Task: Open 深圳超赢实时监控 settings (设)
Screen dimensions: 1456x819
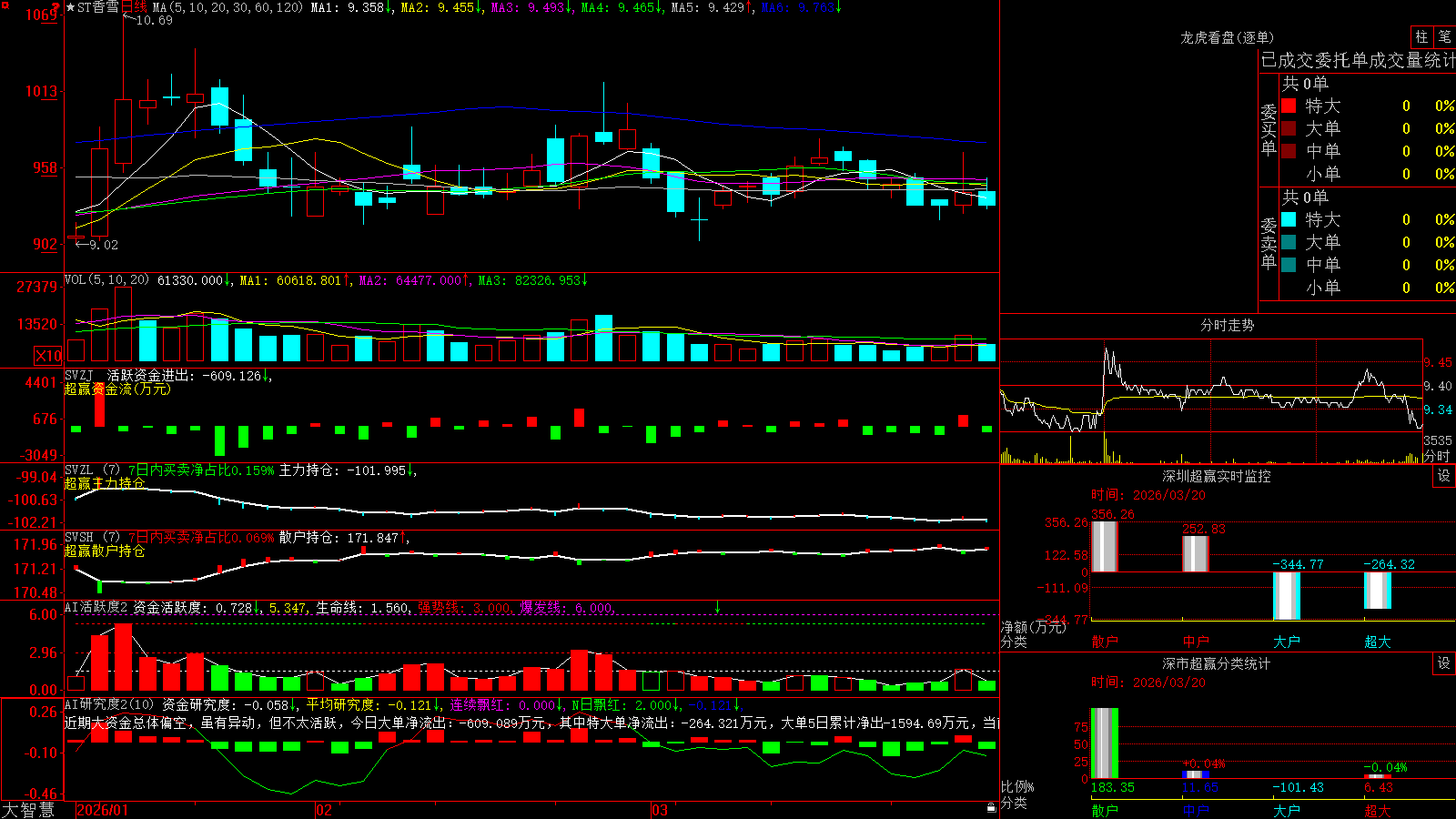Action: [1444, 476]
